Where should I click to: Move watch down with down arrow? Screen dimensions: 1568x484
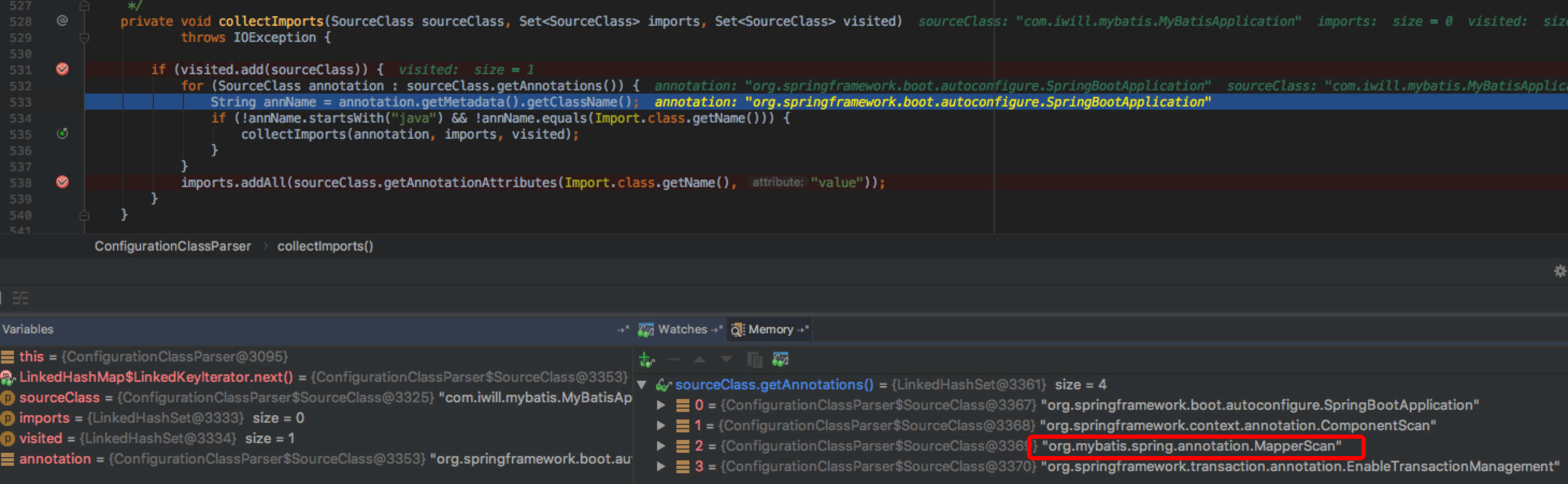click(x=726, y=360)
